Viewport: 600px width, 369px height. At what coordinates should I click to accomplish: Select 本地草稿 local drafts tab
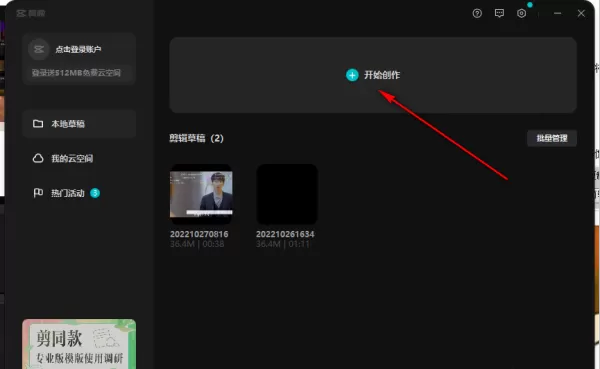(79, 124)
